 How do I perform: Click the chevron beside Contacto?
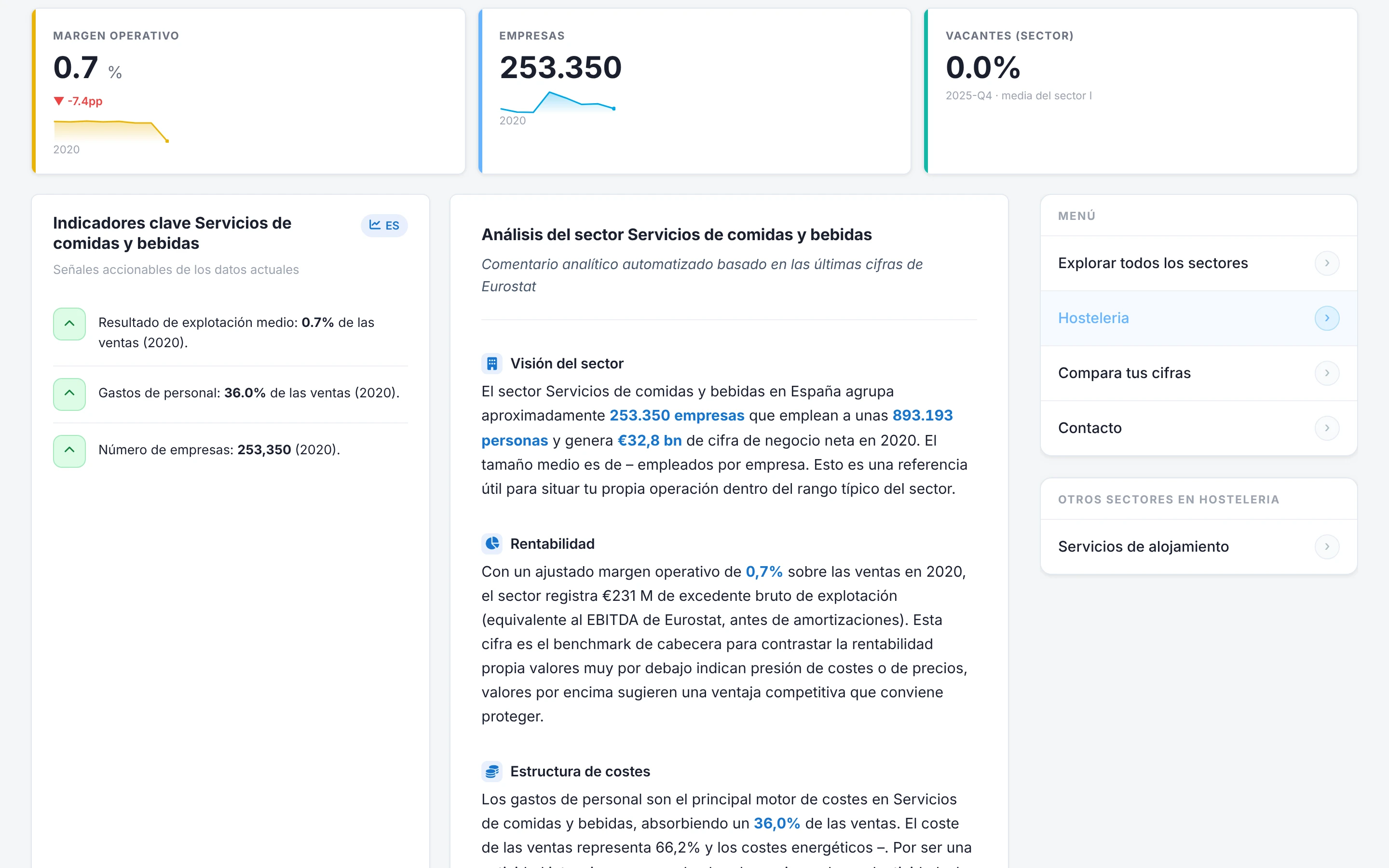[x=1327, y=428]
